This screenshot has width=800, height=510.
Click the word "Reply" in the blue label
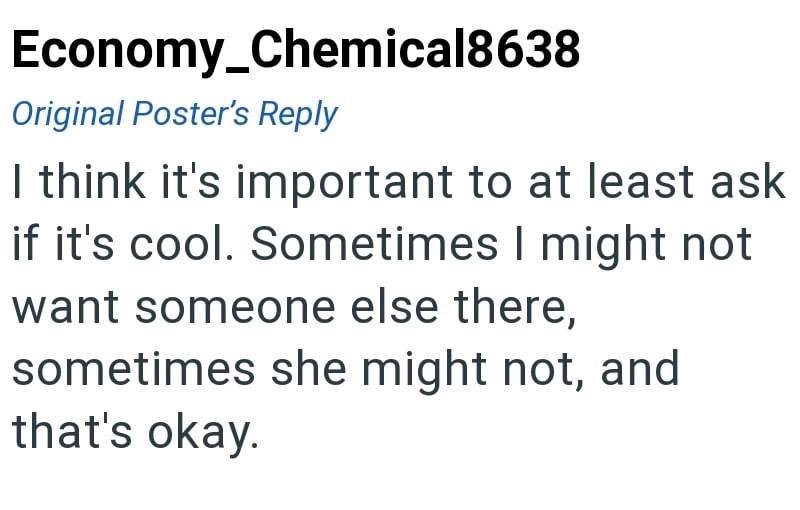pyautogui.click(x=298, y=114)
